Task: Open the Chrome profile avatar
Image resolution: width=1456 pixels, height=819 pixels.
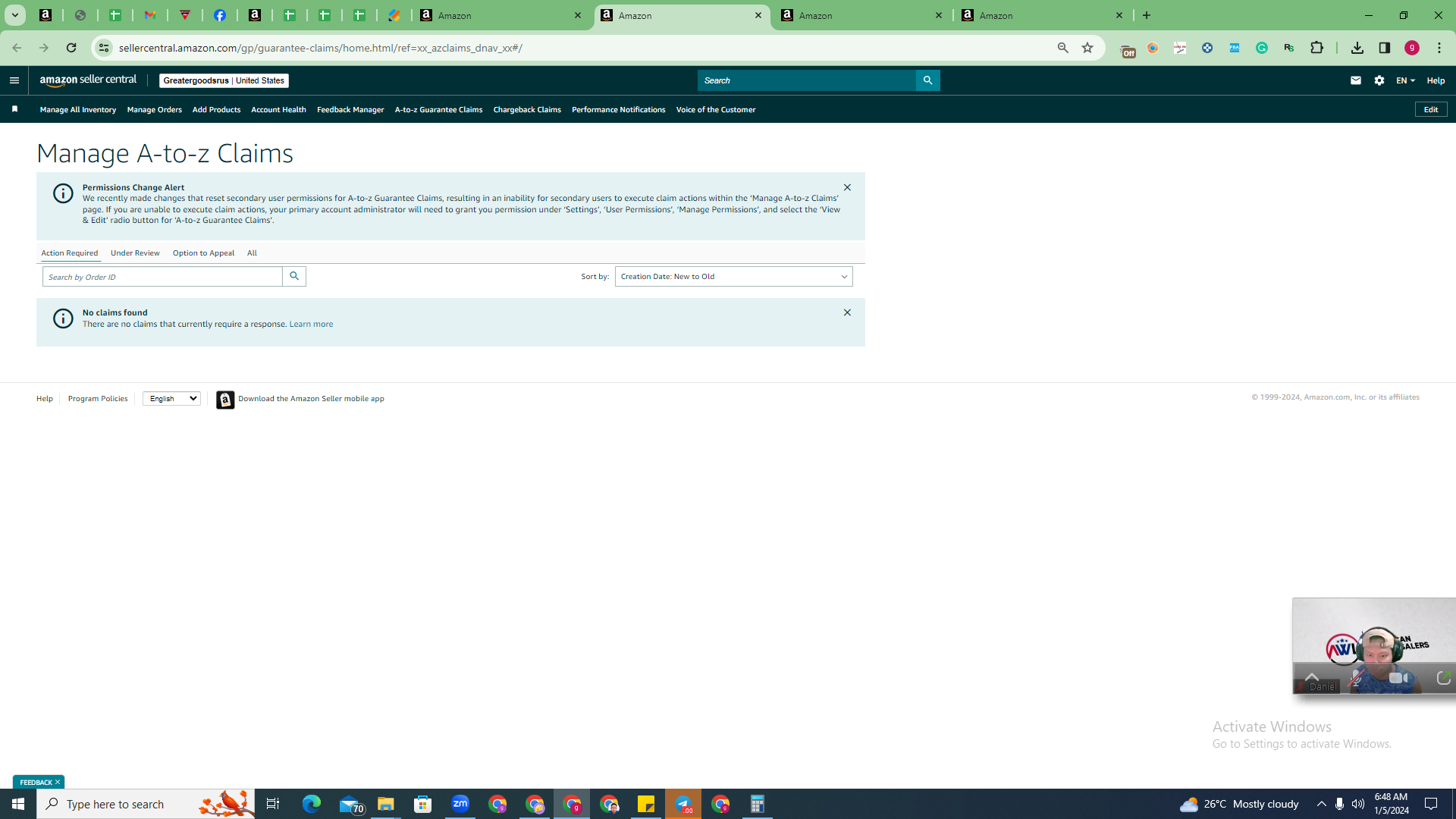Action: coord(1412,48)
